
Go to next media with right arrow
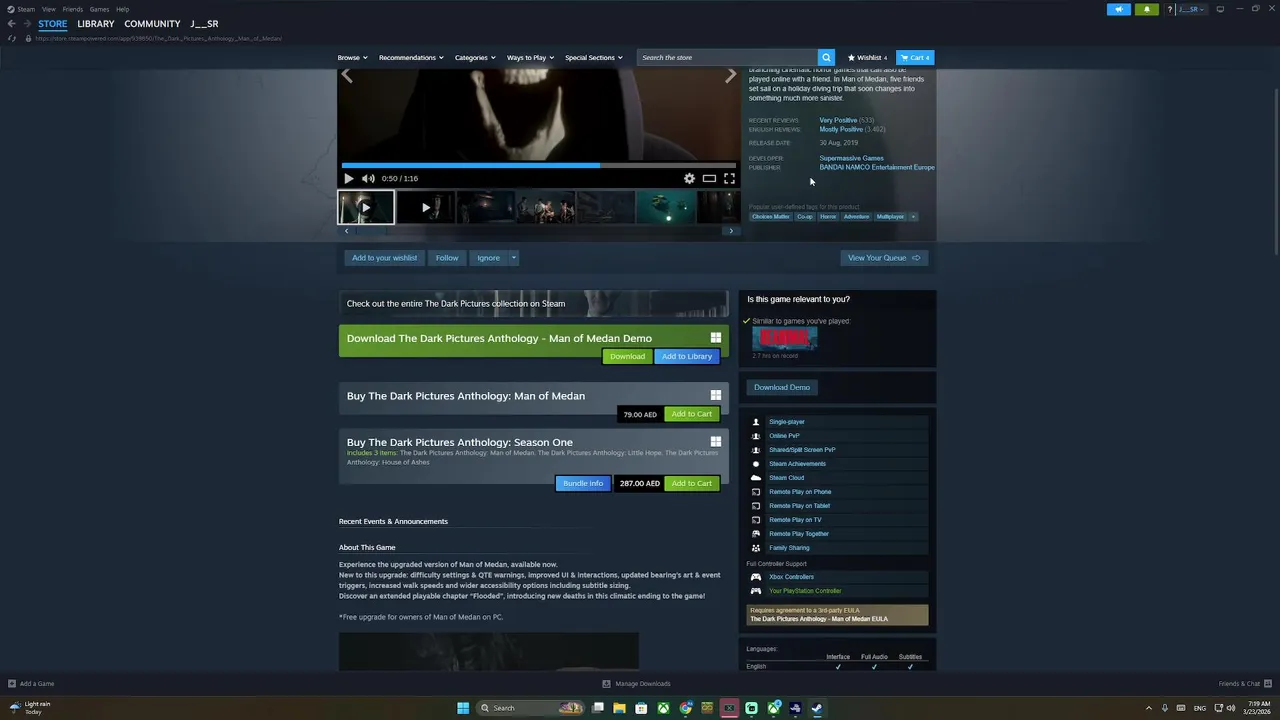[731, 75]
